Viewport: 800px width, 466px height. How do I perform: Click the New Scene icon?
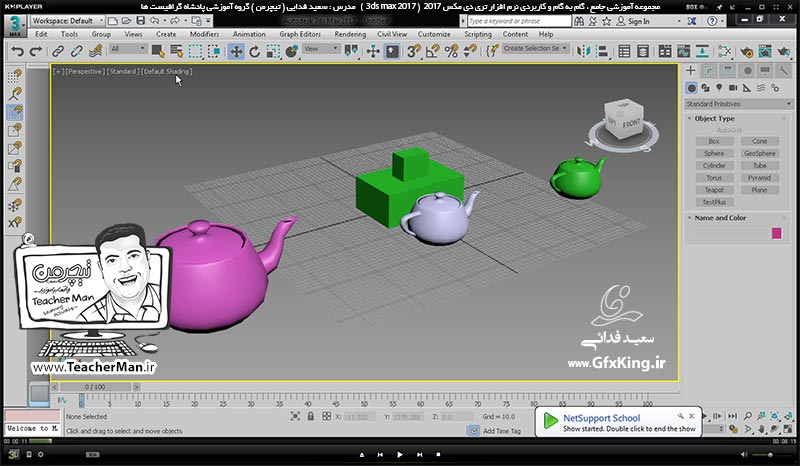coord(112,21)
